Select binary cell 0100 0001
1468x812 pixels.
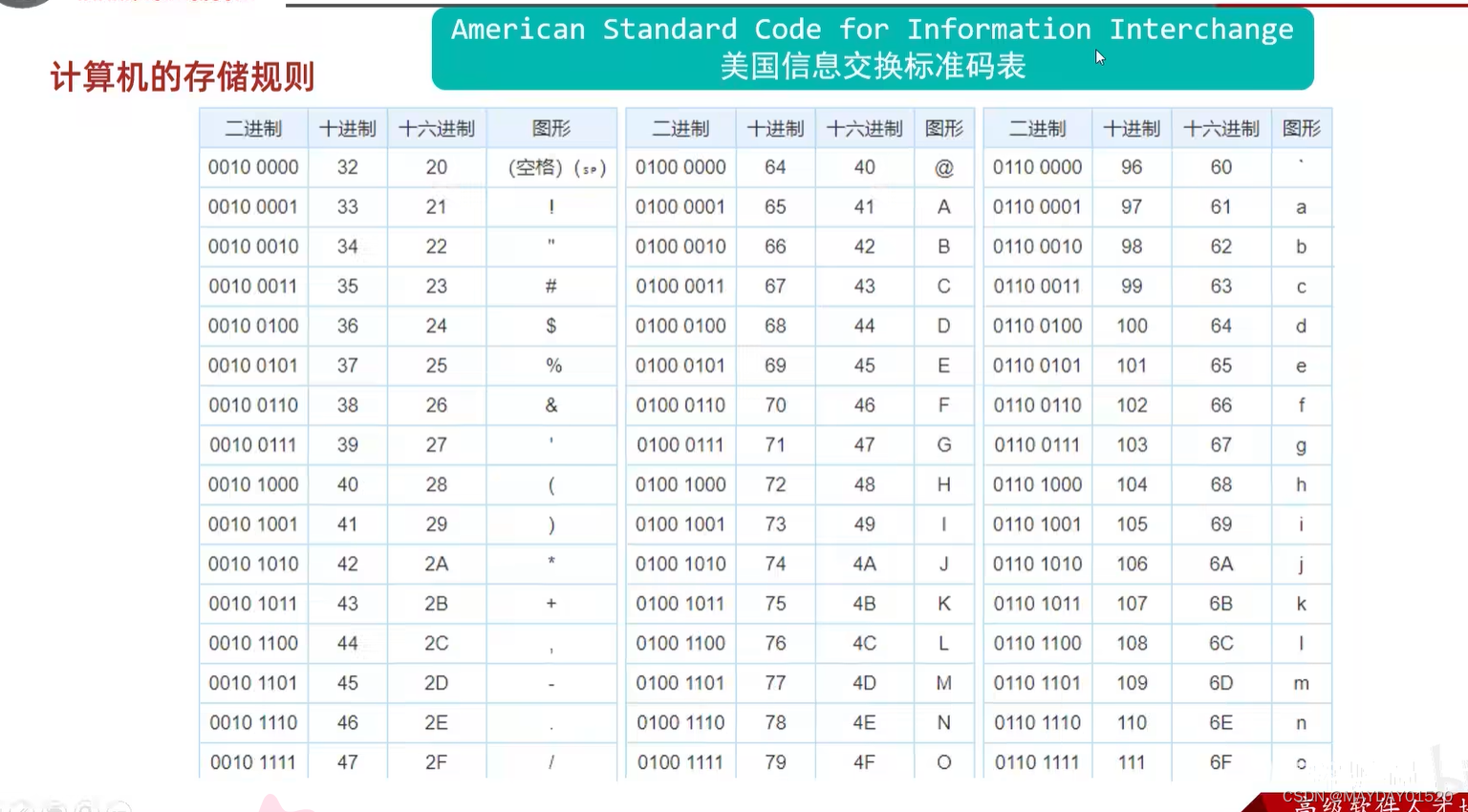coord(680,207)
